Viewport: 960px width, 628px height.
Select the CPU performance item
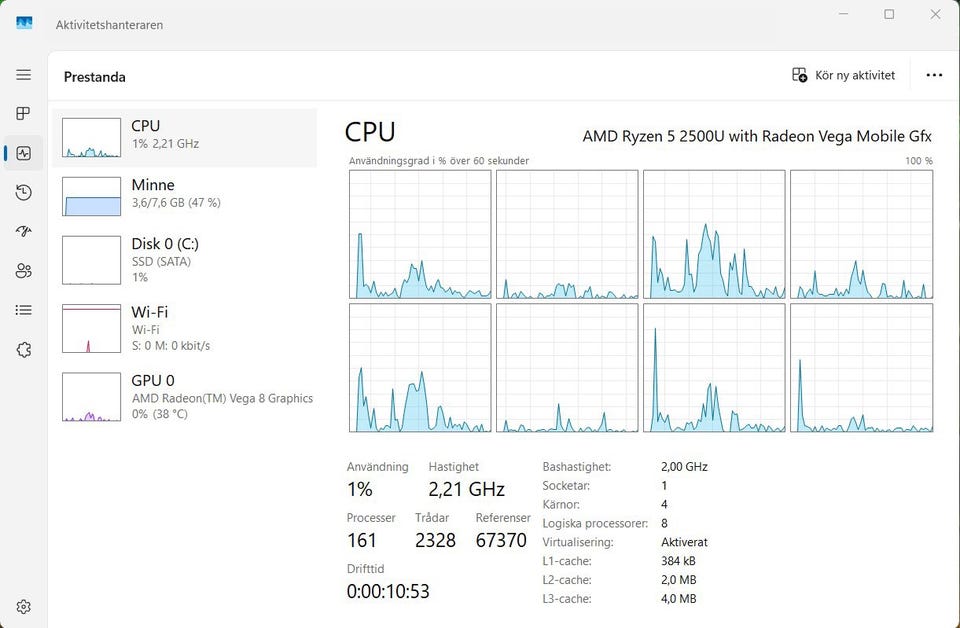click(x=185, y=138)
